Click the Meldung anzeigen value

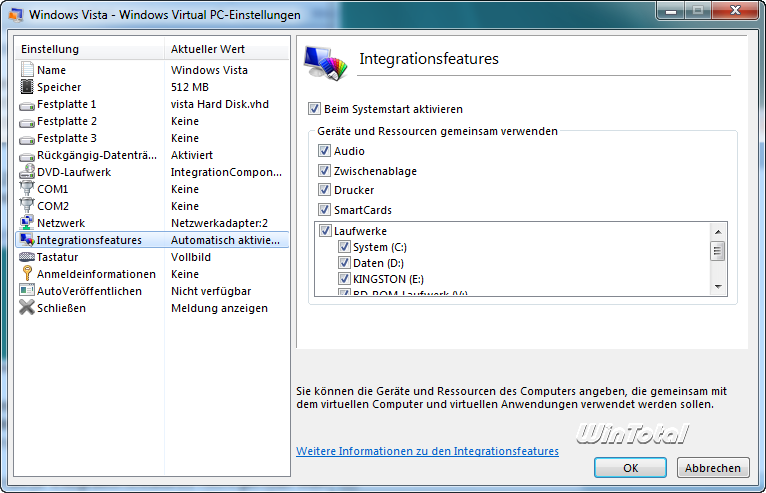219,308
